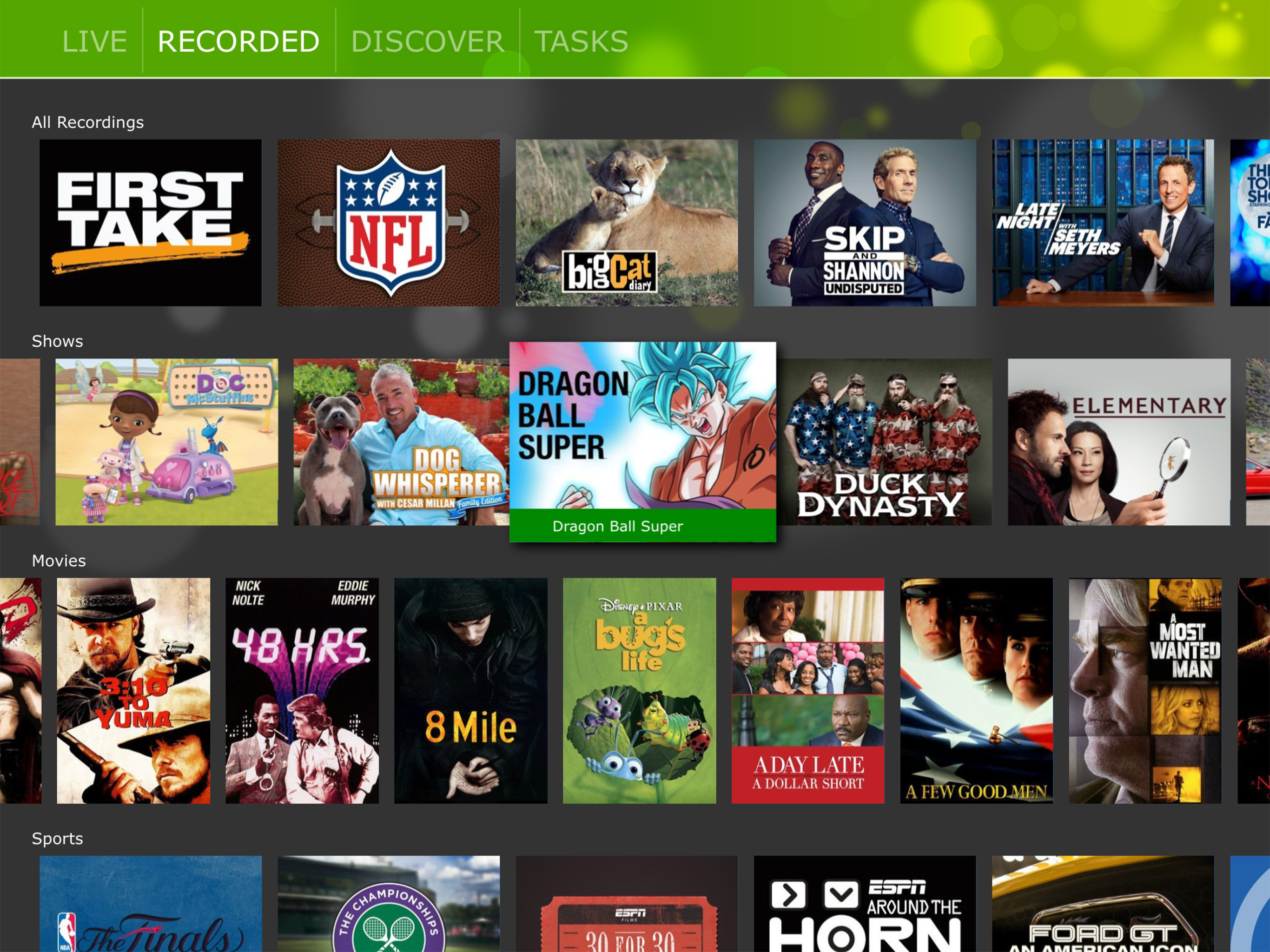Open the ESPN 30 for 30 tile

click(x=626, y=904)
